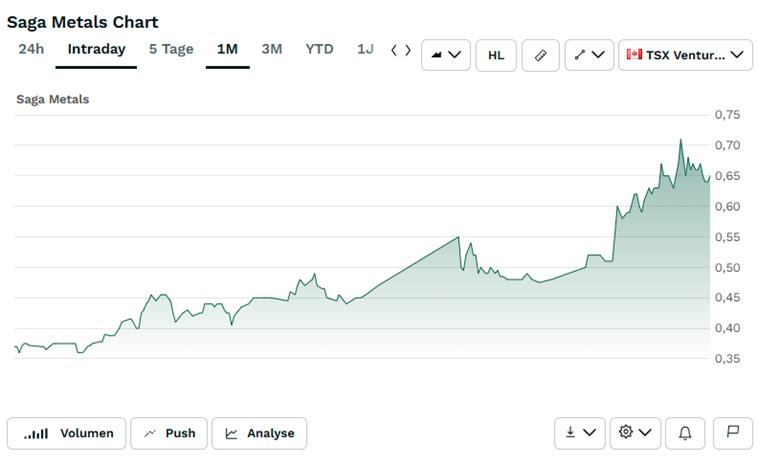Select the Intraday tab

96,49
